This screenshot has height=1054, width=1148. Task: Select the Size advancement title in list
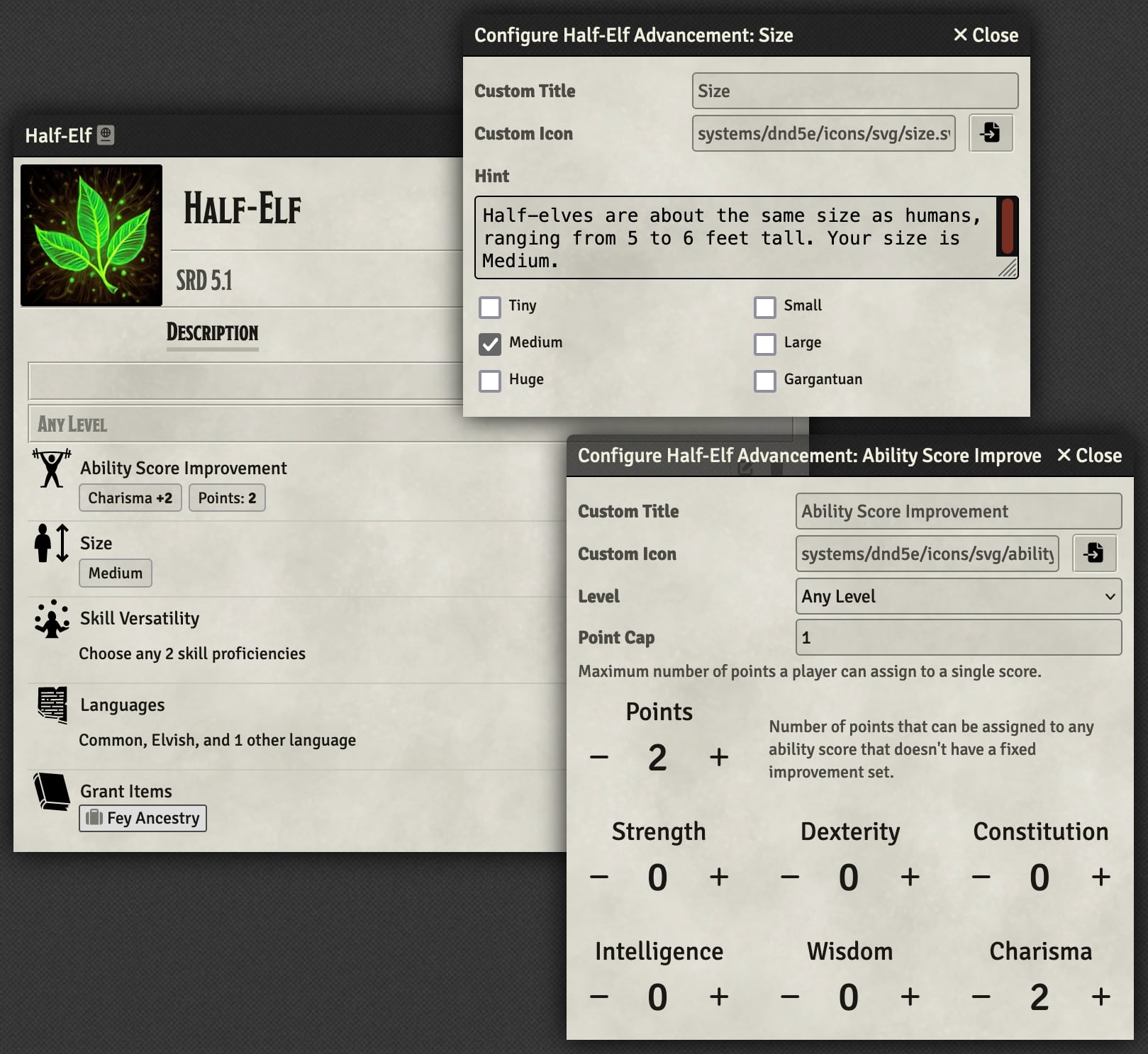[x=96, y=543]
